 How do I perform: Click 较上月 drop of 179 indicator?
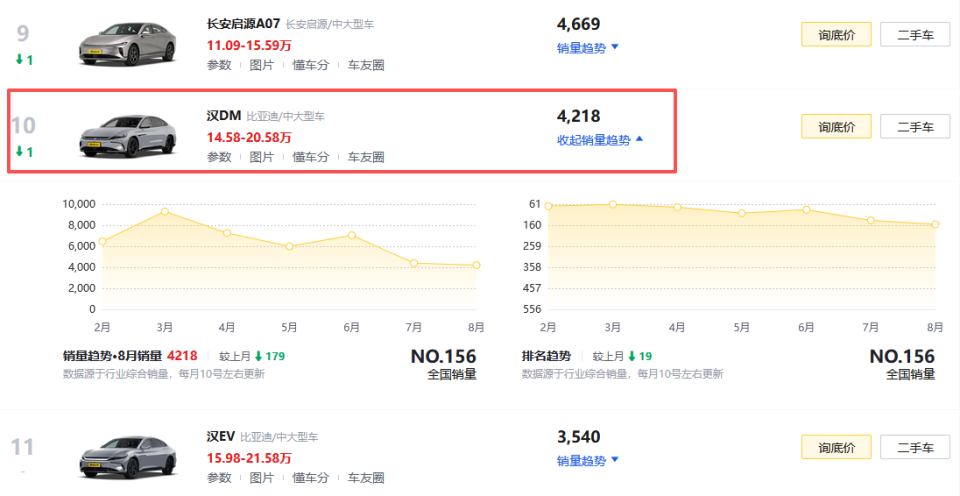pyautogui.click(x=269, y=356)
